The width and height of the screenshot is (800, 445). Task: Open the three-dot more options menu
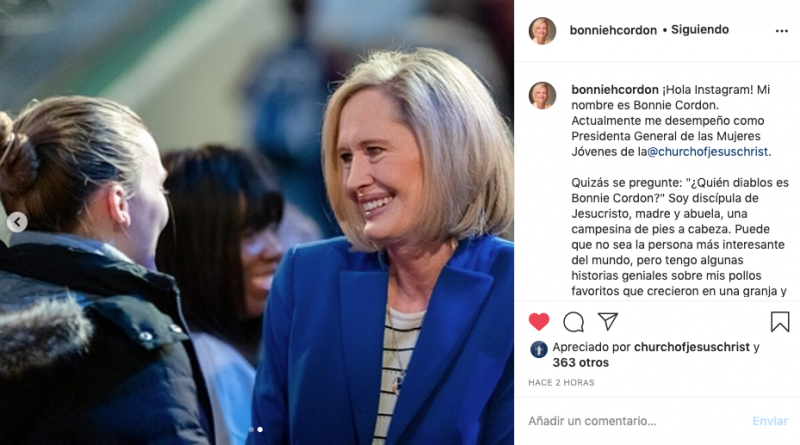click(782, 31)
